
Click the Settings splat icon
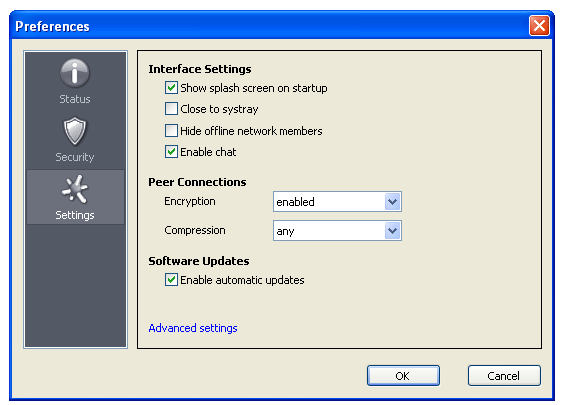(75, 189)
